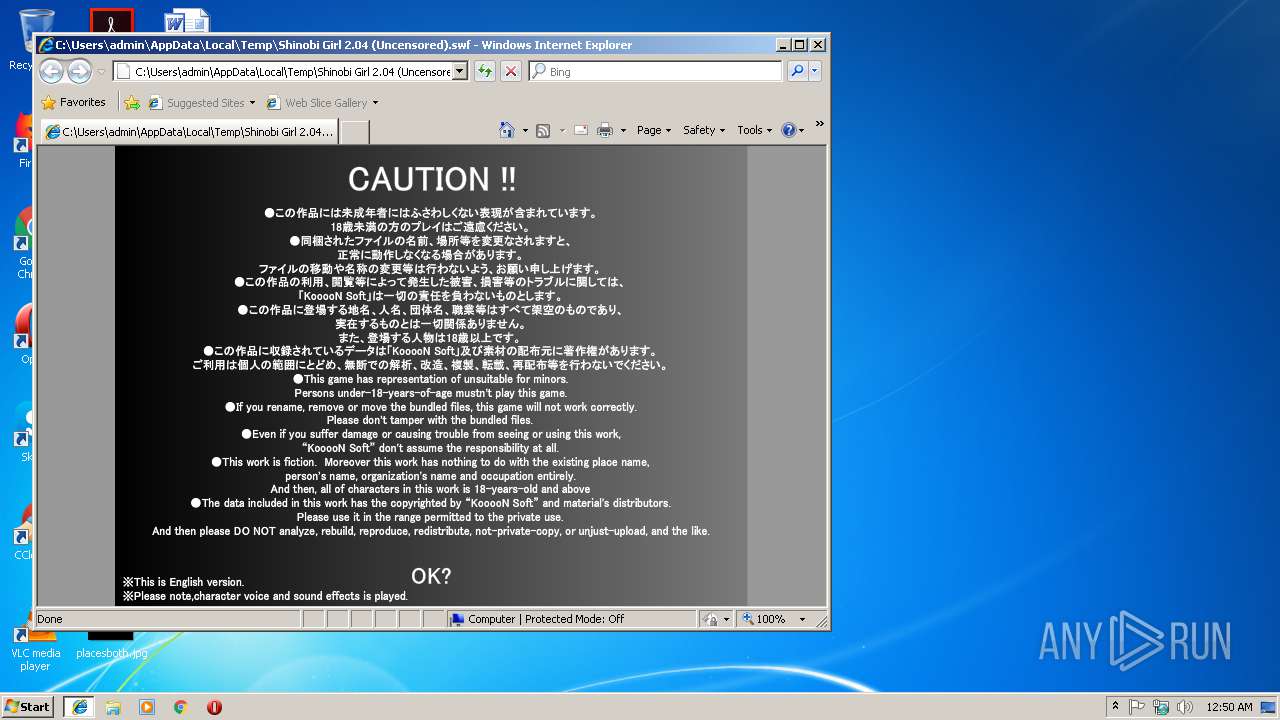Stop loading with the red X icon

[511, 71]
